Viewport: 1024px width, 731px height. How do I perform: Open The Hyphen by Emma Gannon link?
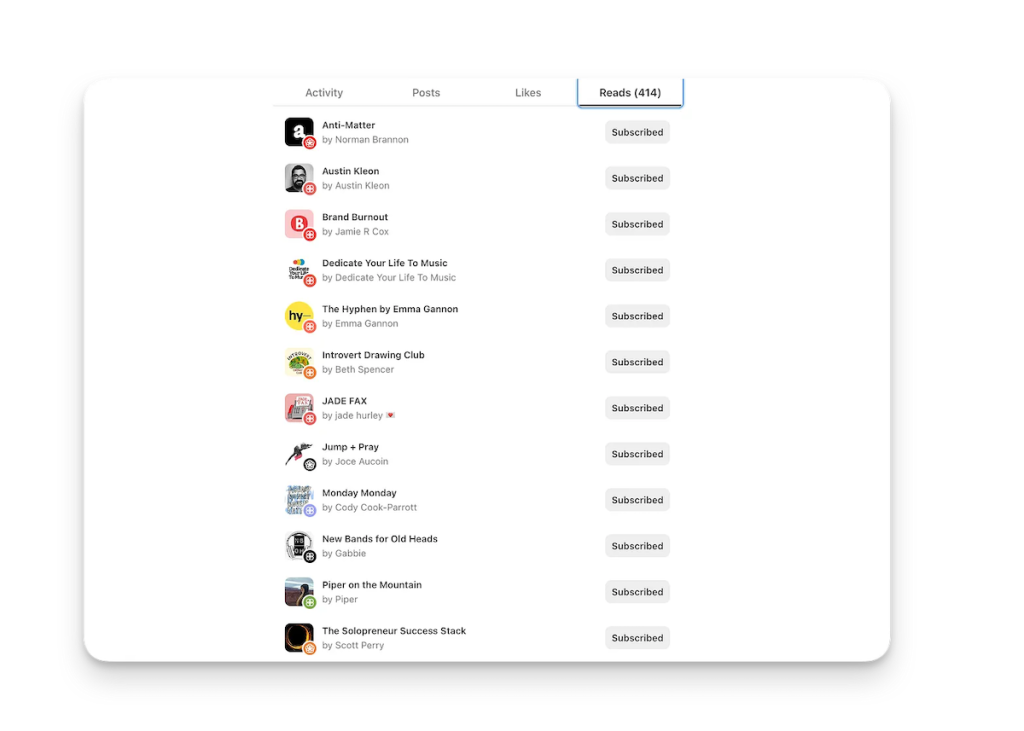tap(390, 309)
